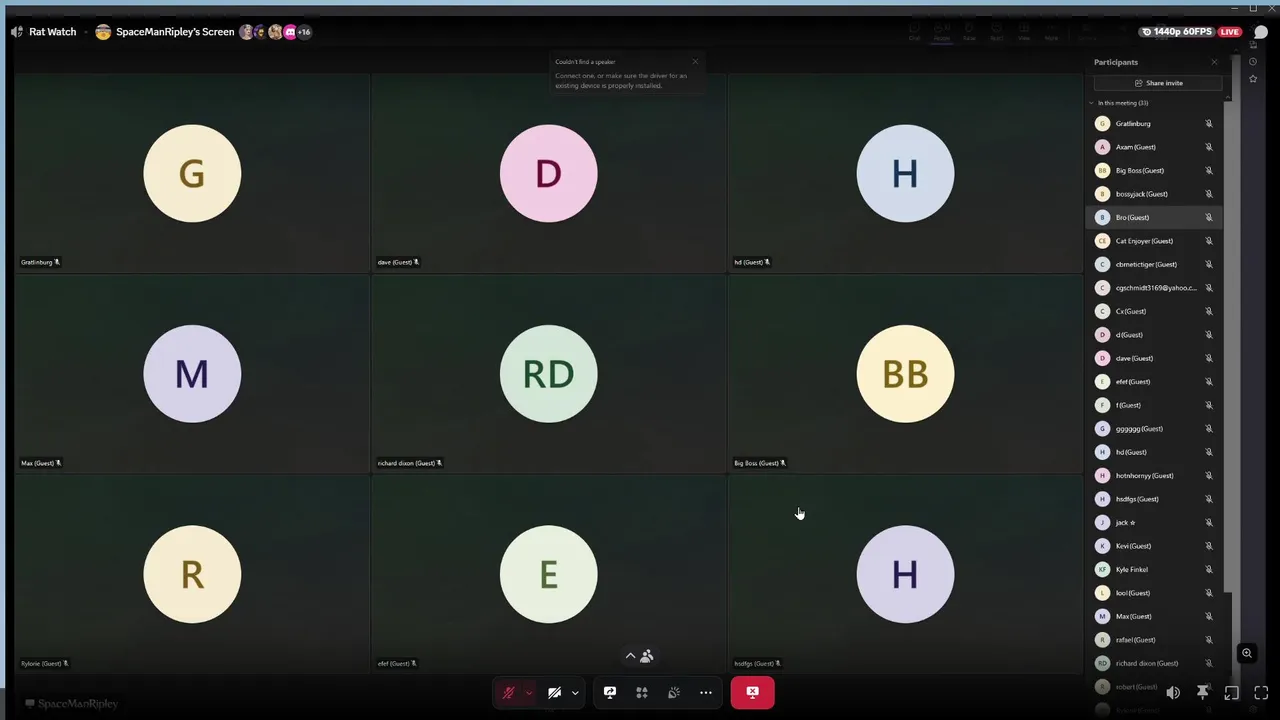Toggle the mute icon for Gratlinburg

coord(1208,124)
